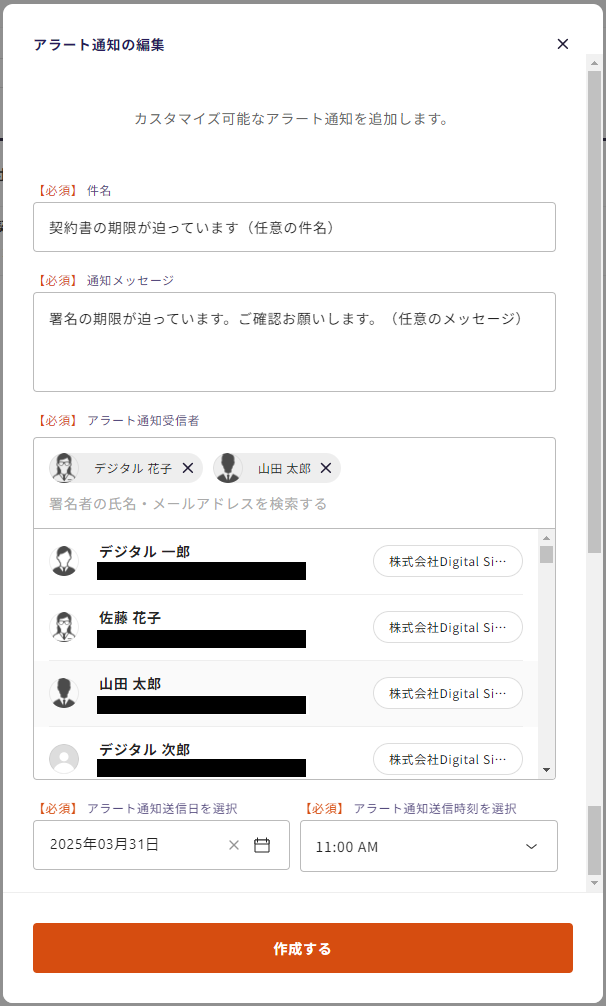Close the アラート通知の編集 dialog
Image resolution: width=606 pixels, height=1006 pixels.
tap(562, 44)
